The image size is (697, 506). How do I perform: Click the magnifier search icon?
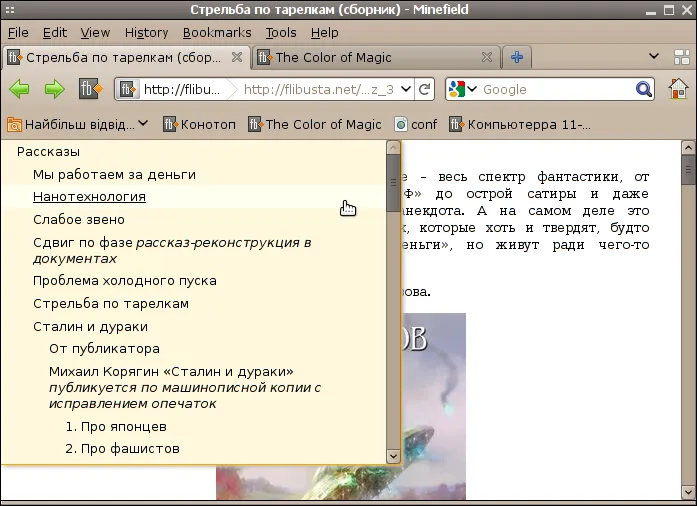(x=644, y=89)
